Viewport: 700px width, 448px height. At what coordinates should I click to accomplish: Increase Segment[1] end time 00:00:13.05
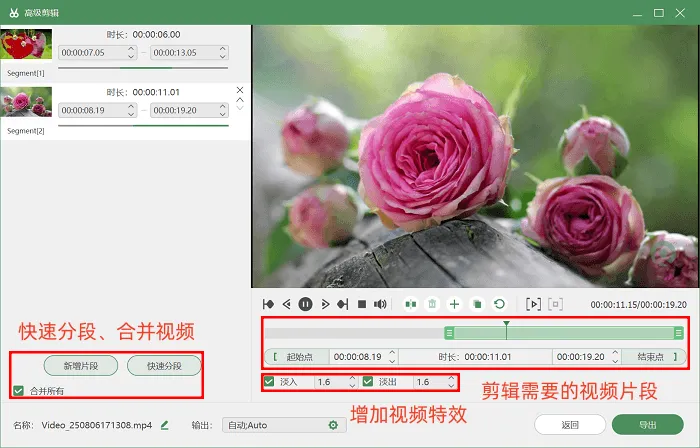pyautogui.click(x=222, y=49)
